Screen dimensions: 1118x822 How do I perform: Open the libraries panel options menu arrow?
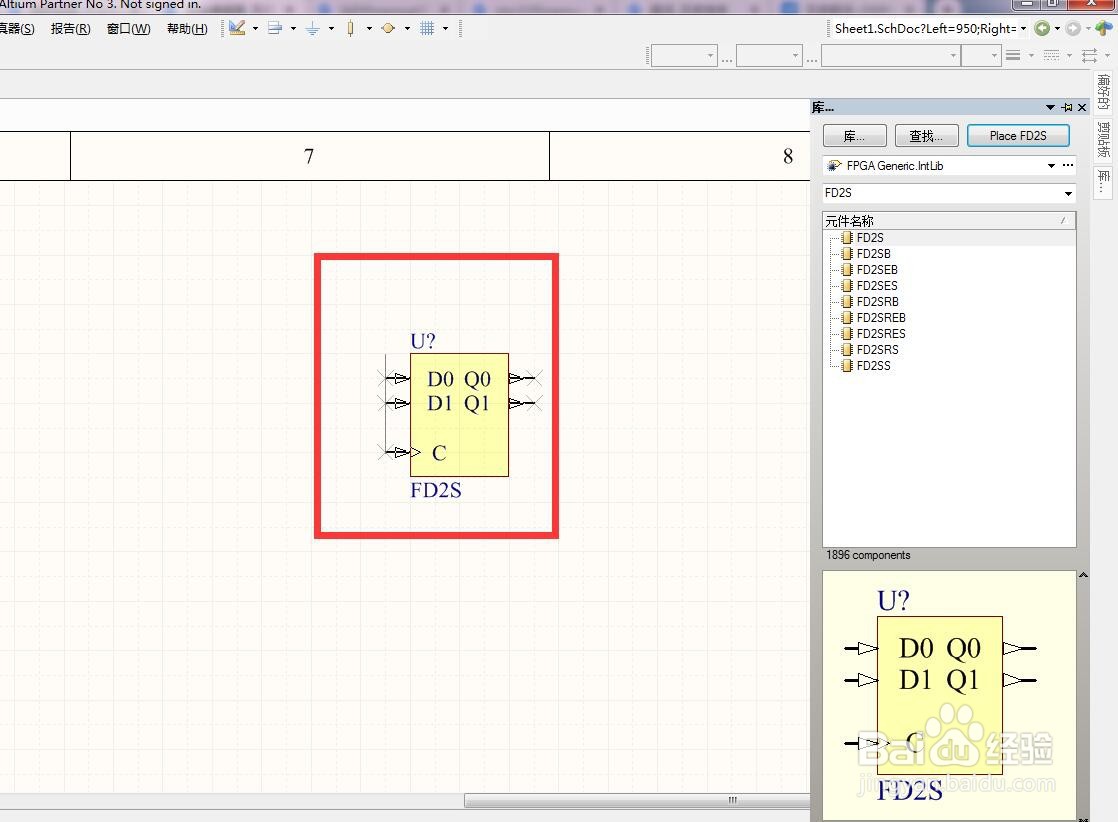[1050, 108]
